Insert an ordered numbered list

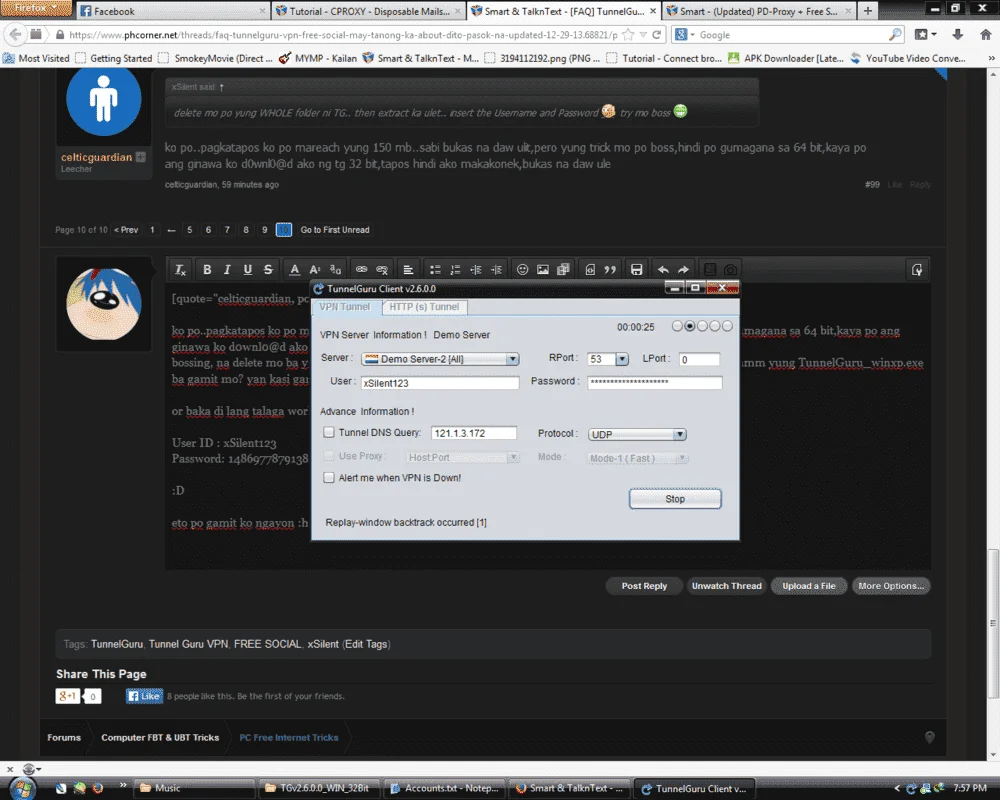(455, 270)
